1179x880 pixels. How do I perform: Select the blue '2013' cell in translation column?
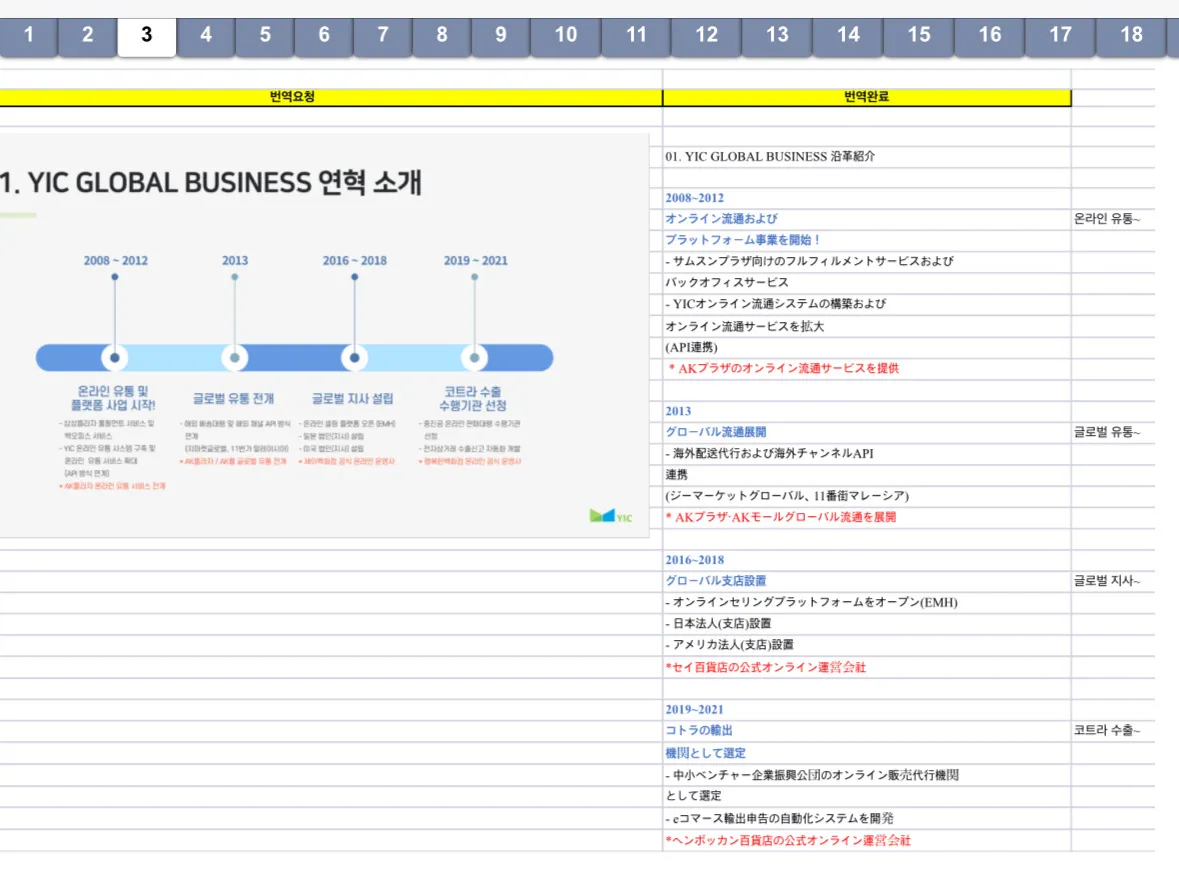pos(867,411)
